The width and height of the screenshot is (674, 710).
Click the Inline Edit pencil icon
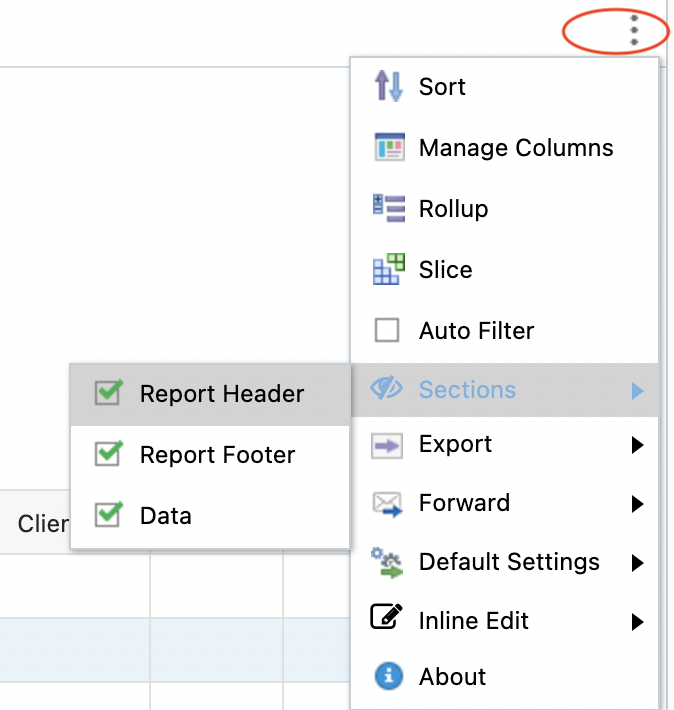point(387,621)
